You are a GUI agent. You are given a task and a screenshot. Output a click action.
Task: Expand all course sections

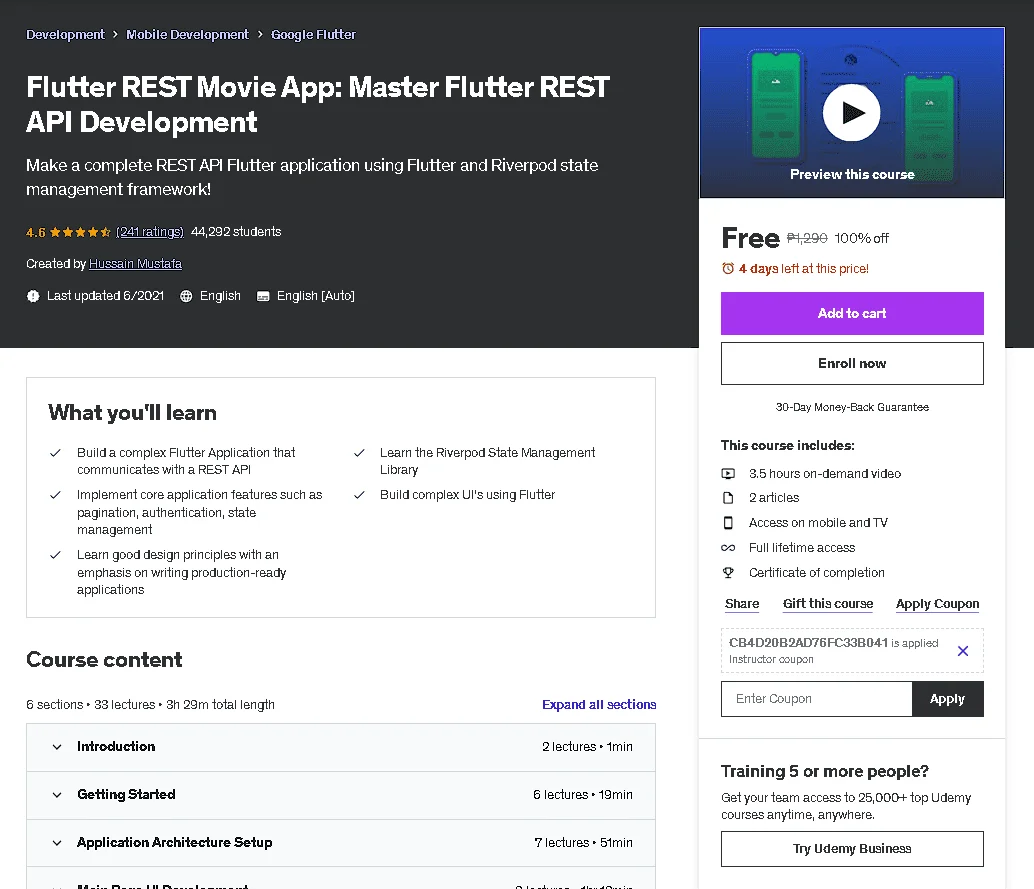point(599,704)
